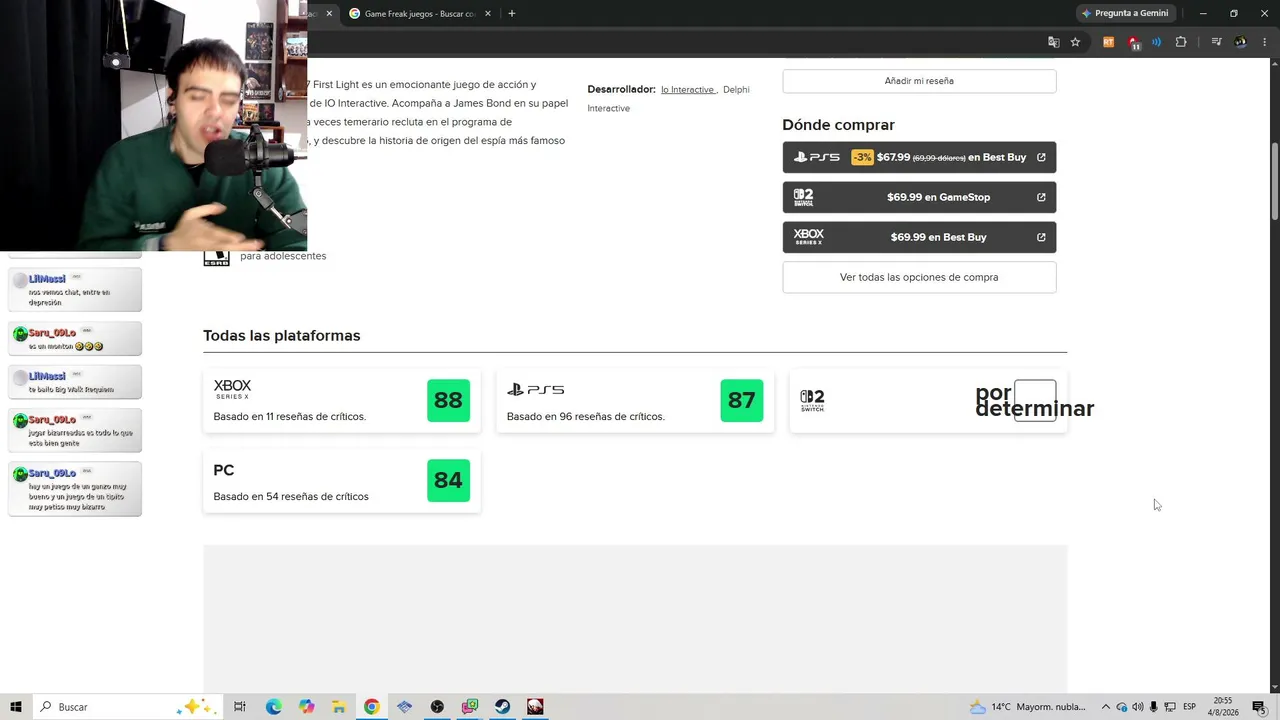Open a new browser tab

(512, 14)
